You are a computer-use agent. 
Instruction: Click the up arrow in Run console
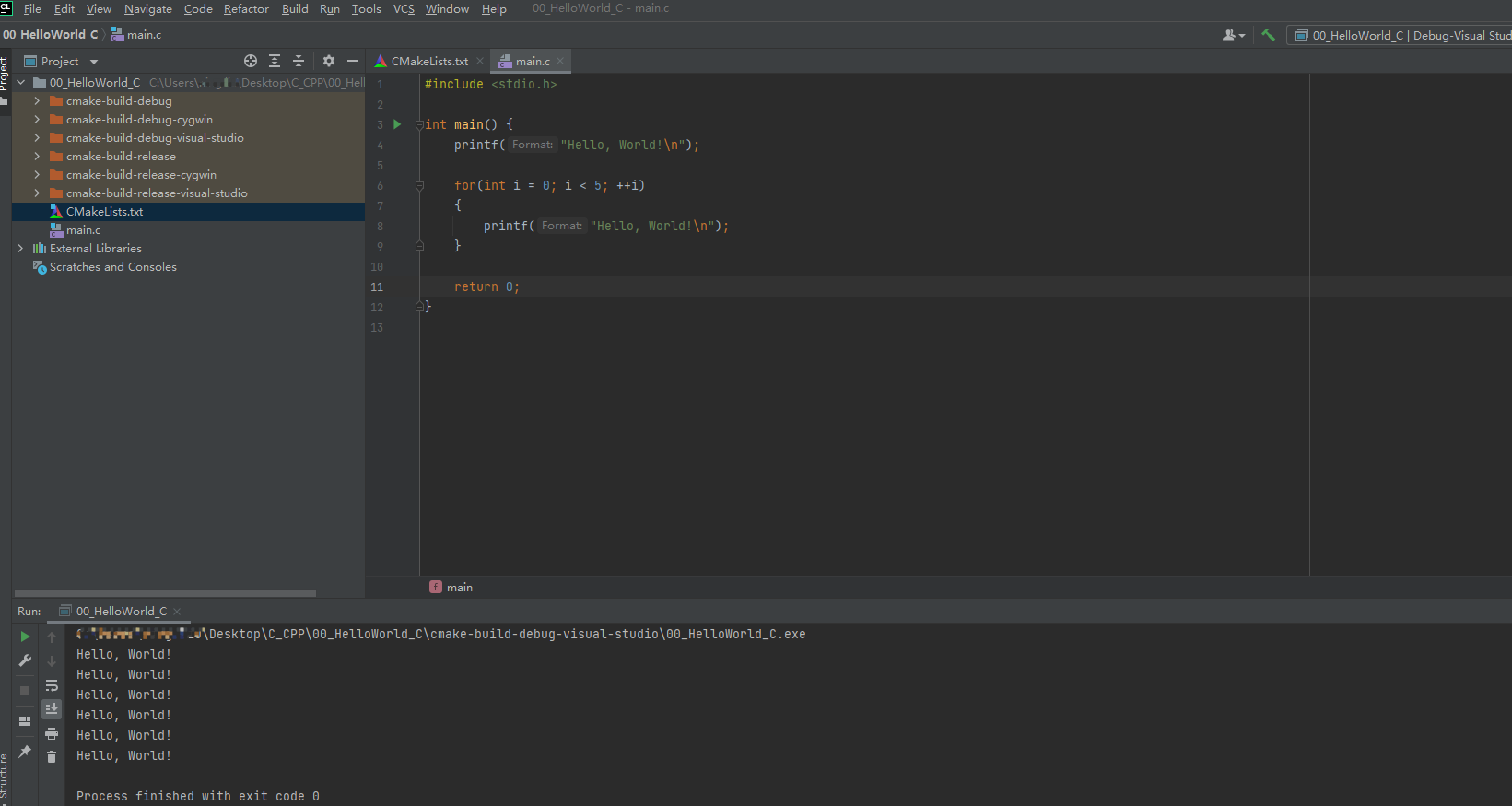(x=52, y=637)
